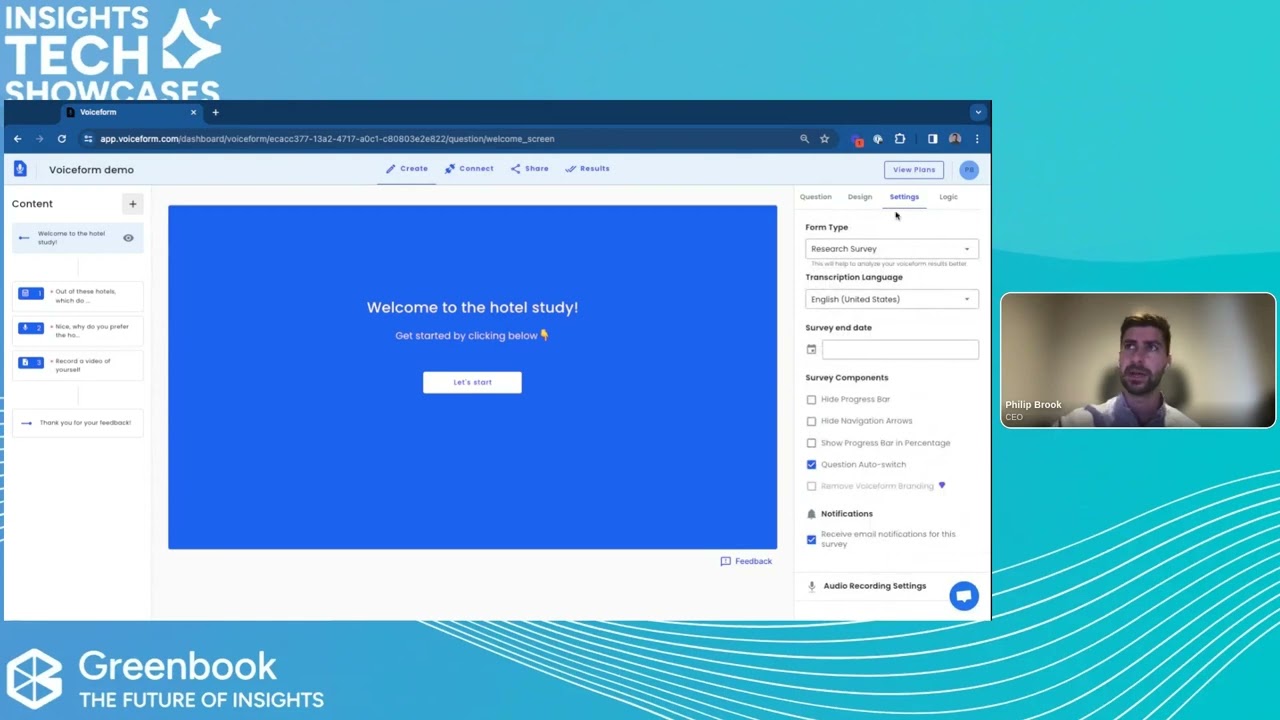Bookmark page with star icon

point(824,139)
